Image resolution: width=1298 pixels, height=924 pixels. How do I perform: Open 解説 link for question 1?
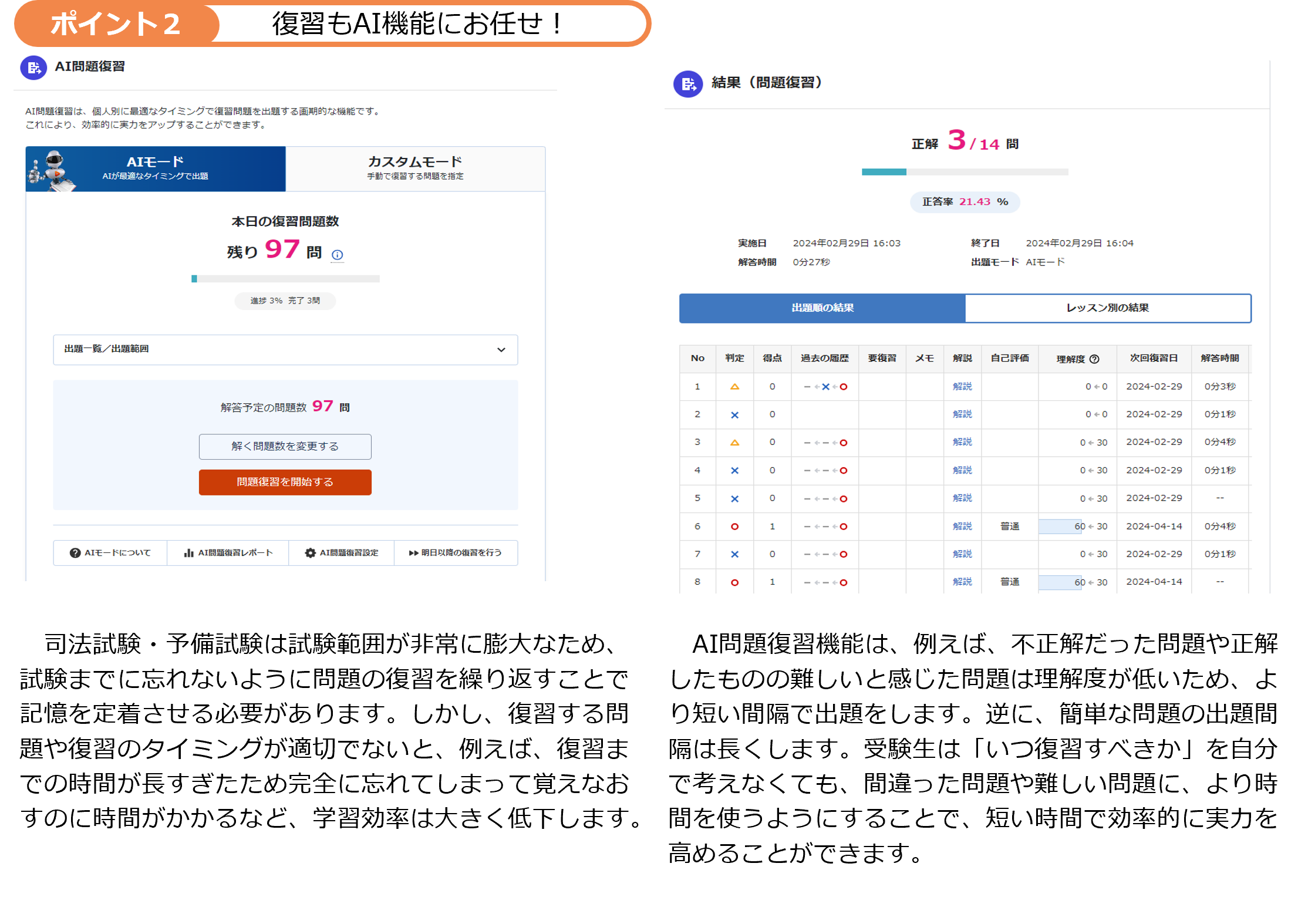(962, 386)
